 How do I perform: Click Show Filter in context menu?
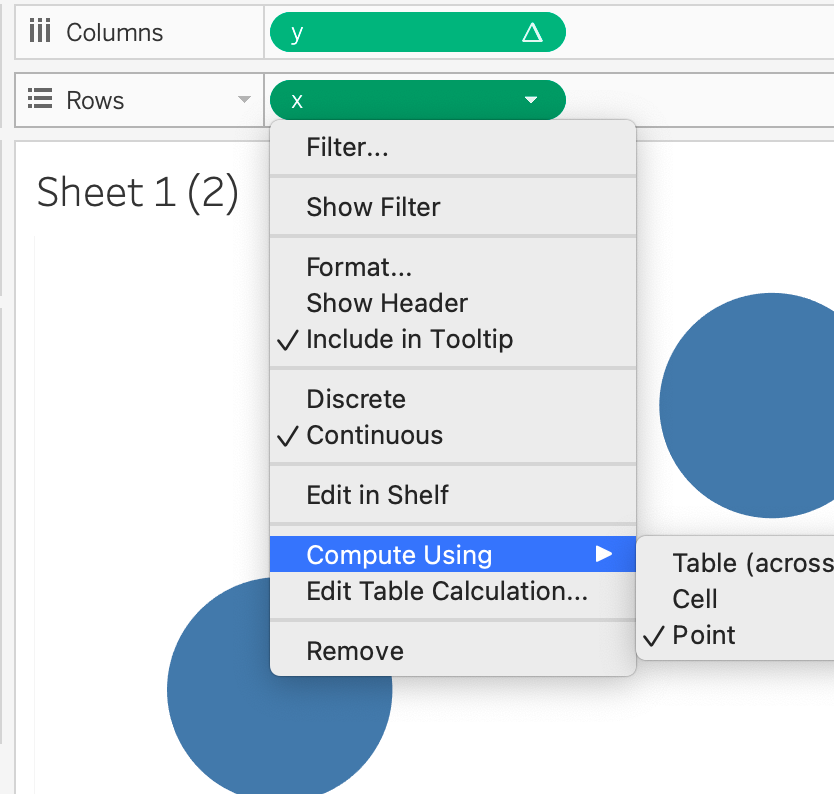point(373,207)
